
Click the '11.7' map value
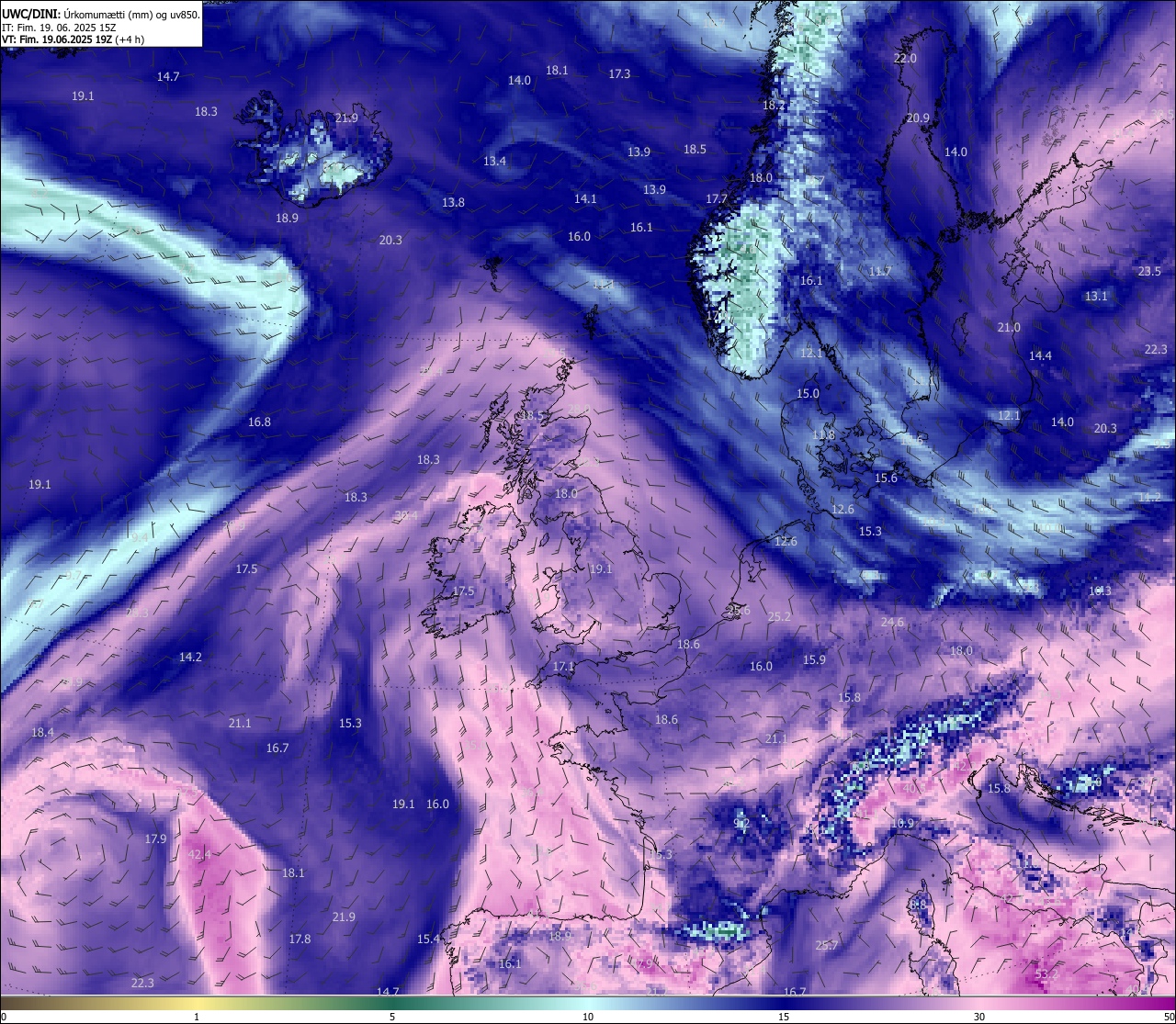point(880,271)
